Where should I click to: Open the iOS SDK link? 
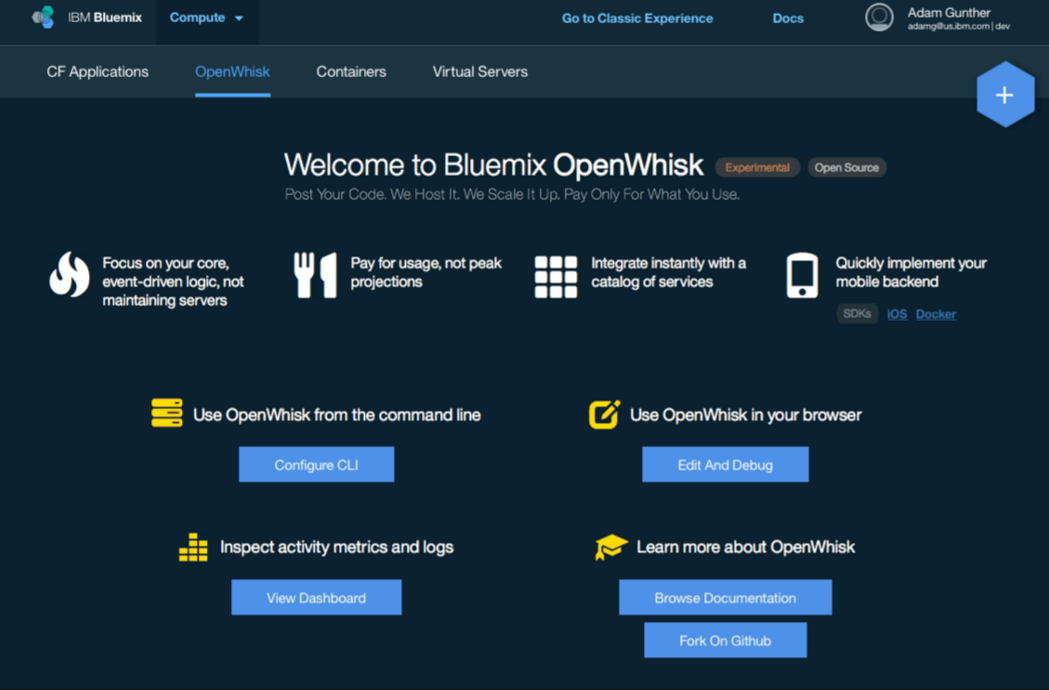[x=896, y=314]
